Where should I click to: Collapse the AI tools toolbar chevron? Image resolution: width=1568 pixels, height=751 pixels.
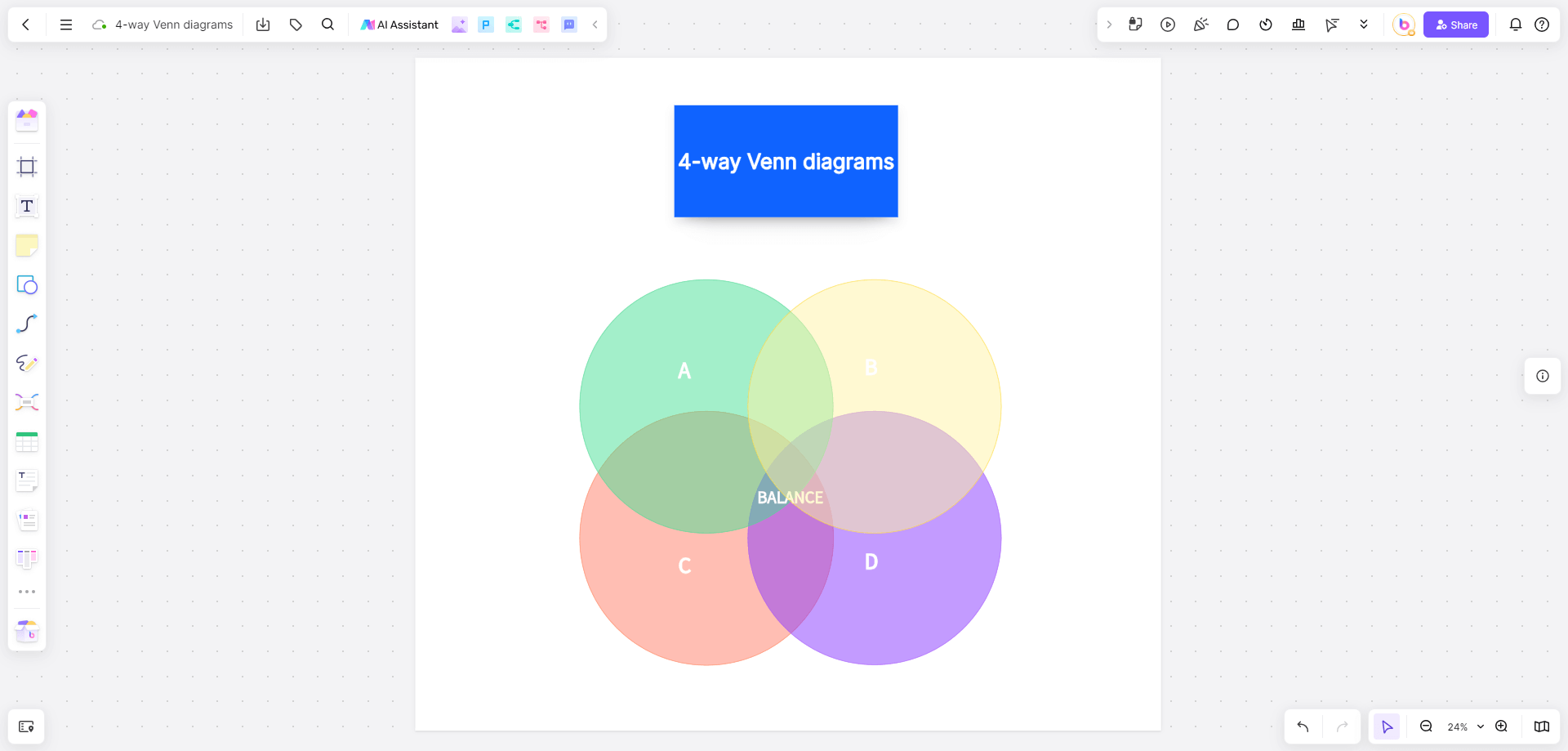pyautogui.click(x=595, y=25)
